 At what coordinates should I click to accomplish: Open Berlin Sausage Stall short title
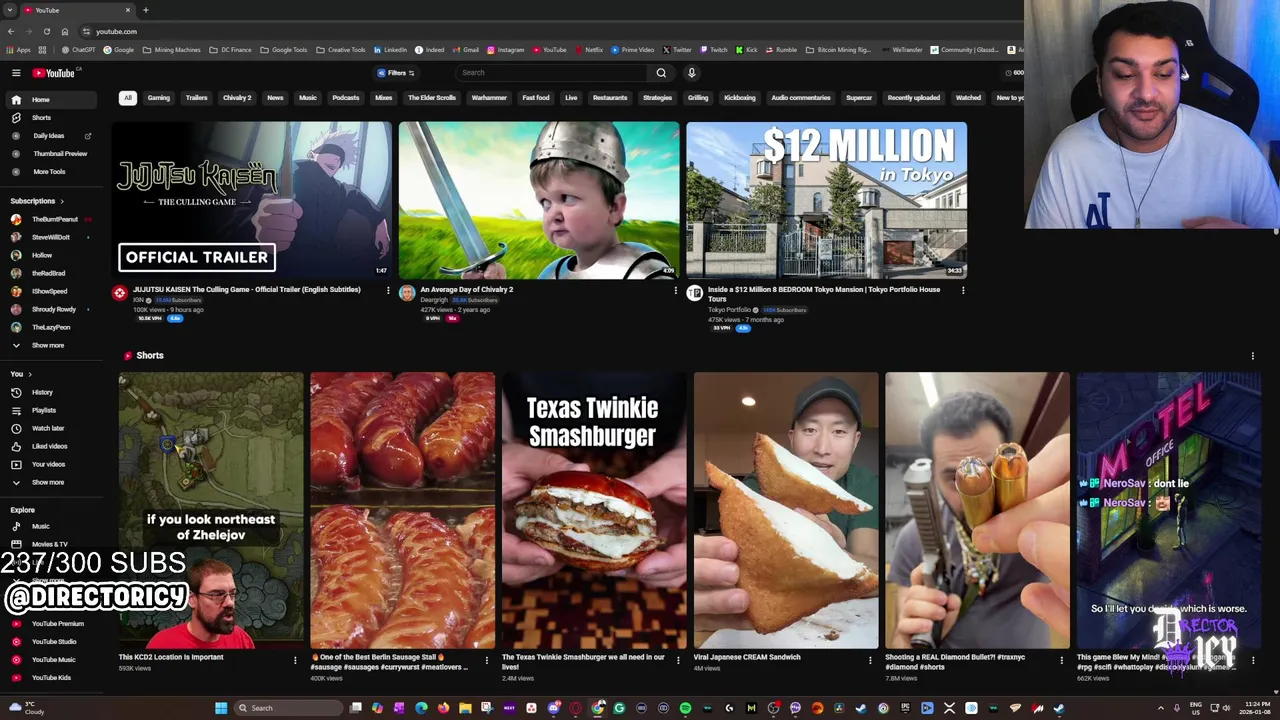click(x=390, y=662)
